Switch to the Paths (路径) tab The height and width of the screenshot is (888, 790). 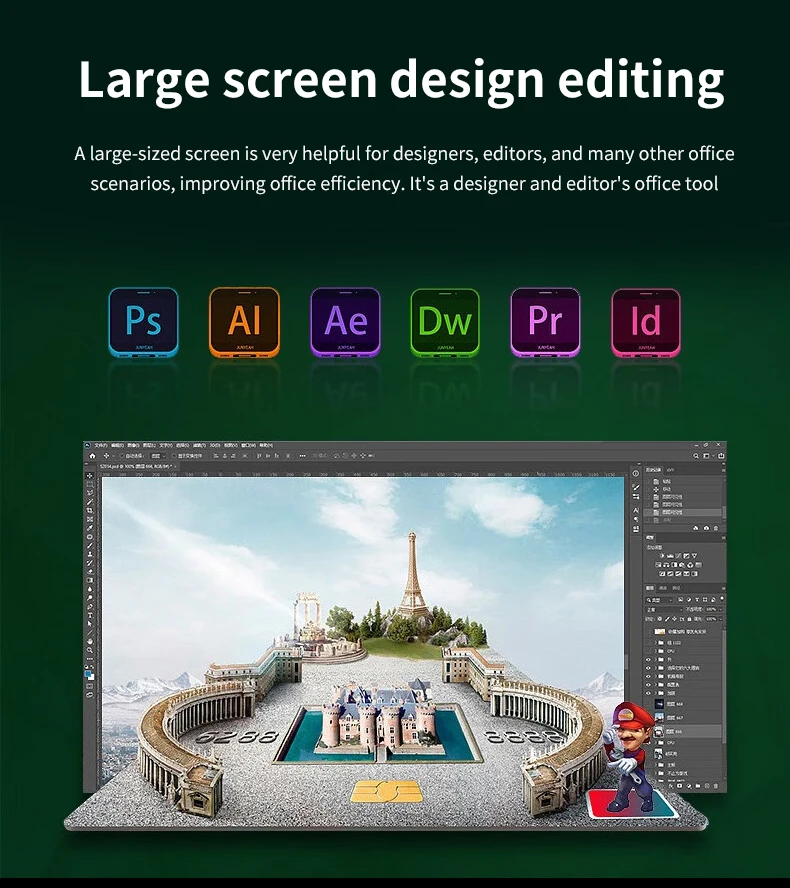676,588
